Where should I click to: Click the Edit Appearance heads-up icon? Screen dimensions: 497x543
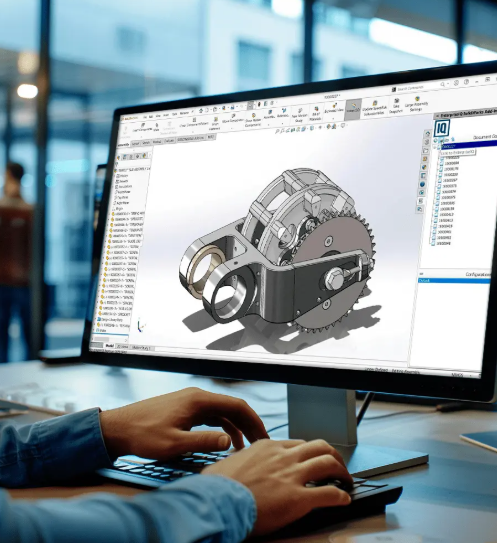[328, 127]
